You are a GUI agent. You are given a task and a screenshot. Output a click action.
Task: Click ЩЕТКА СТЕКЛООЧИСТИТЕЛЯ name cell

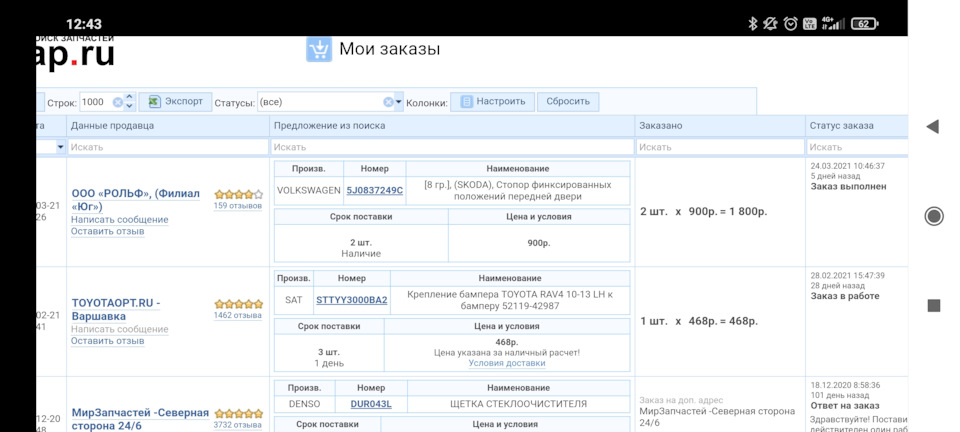point(519,404)
